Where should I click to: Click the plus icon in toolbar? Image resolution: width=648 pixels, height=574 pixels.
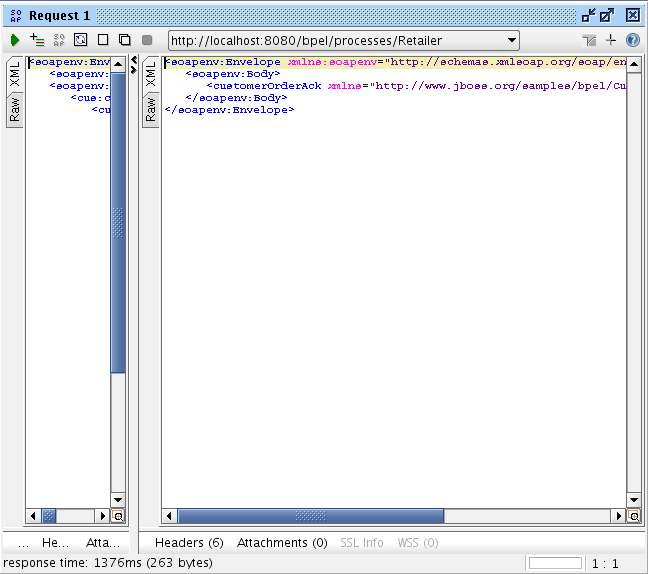(x=611, y=40)
